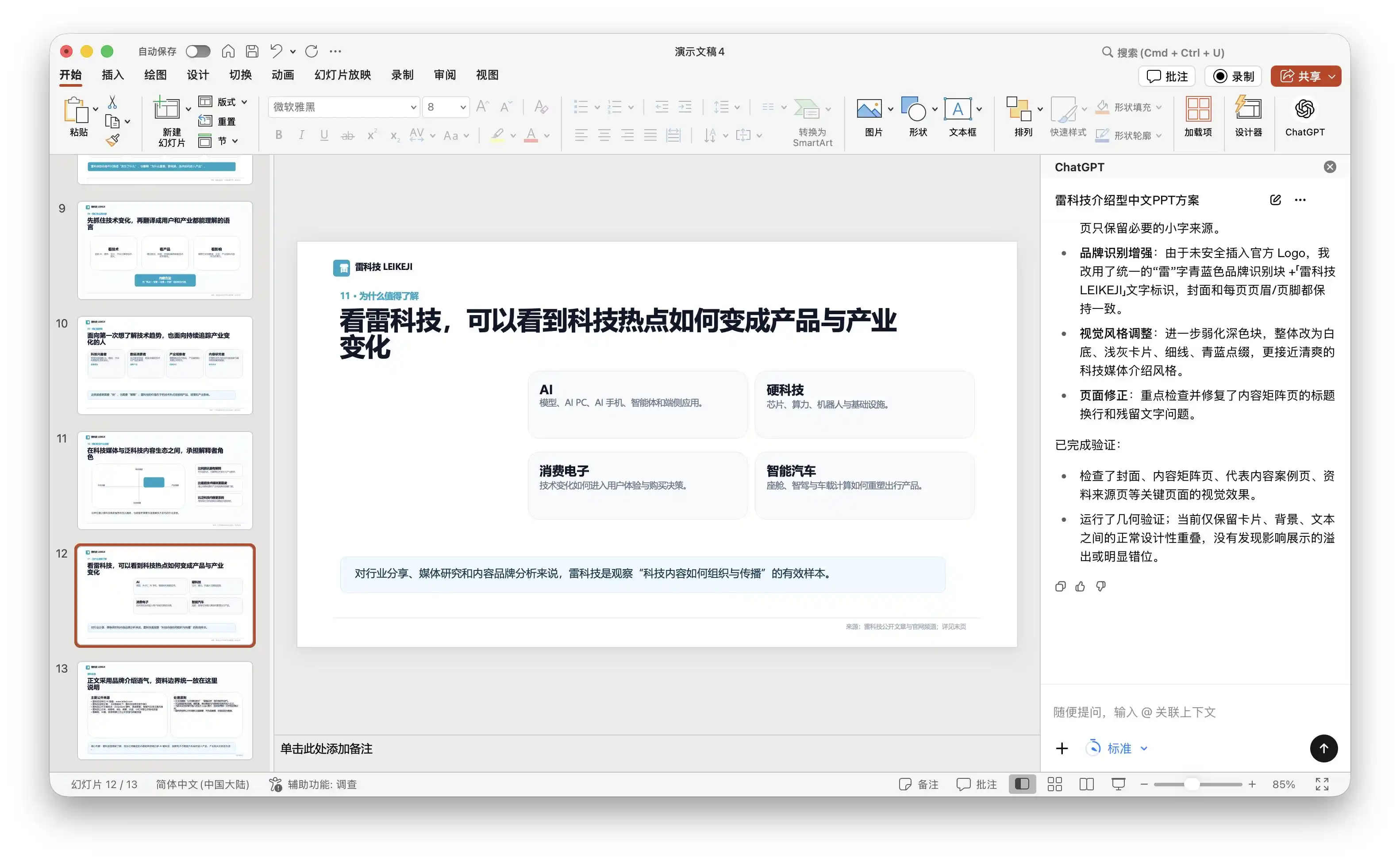Open the 加载项 add-ins icon
Viewport: 1400px width, 862px height.
point(1198,108)
